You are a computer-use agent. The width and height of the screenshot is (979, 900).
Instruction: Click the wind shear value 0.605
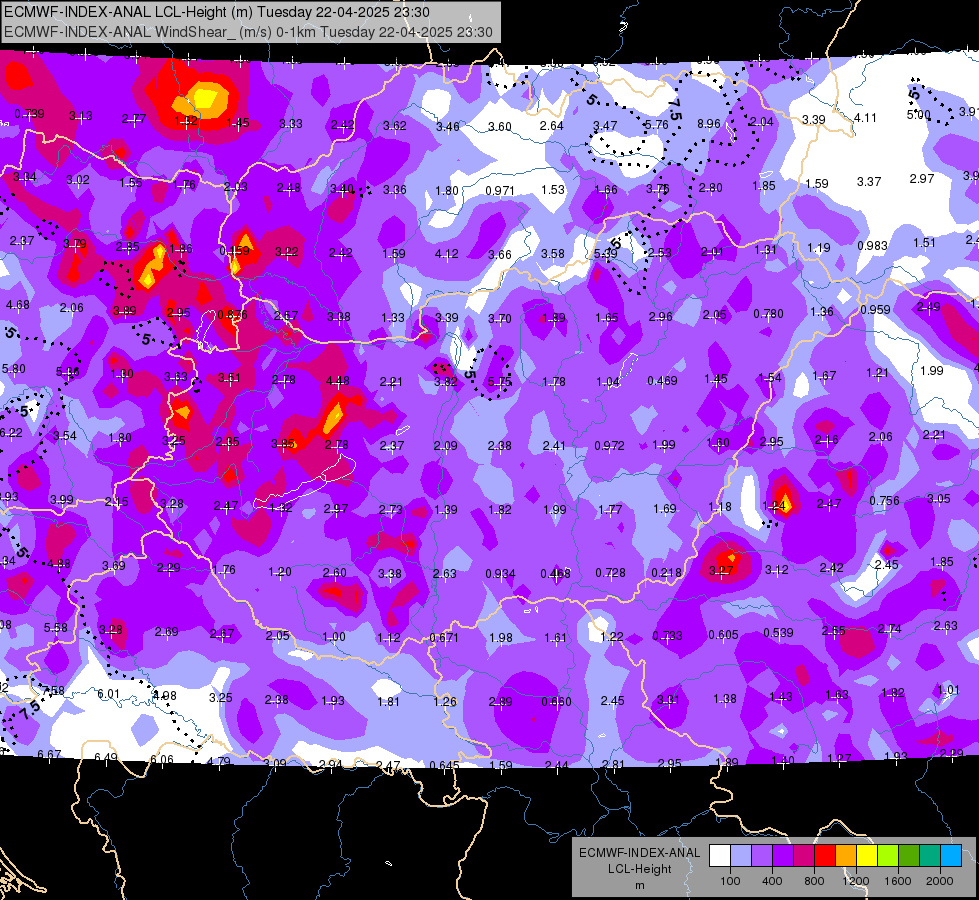pos(724,635)
